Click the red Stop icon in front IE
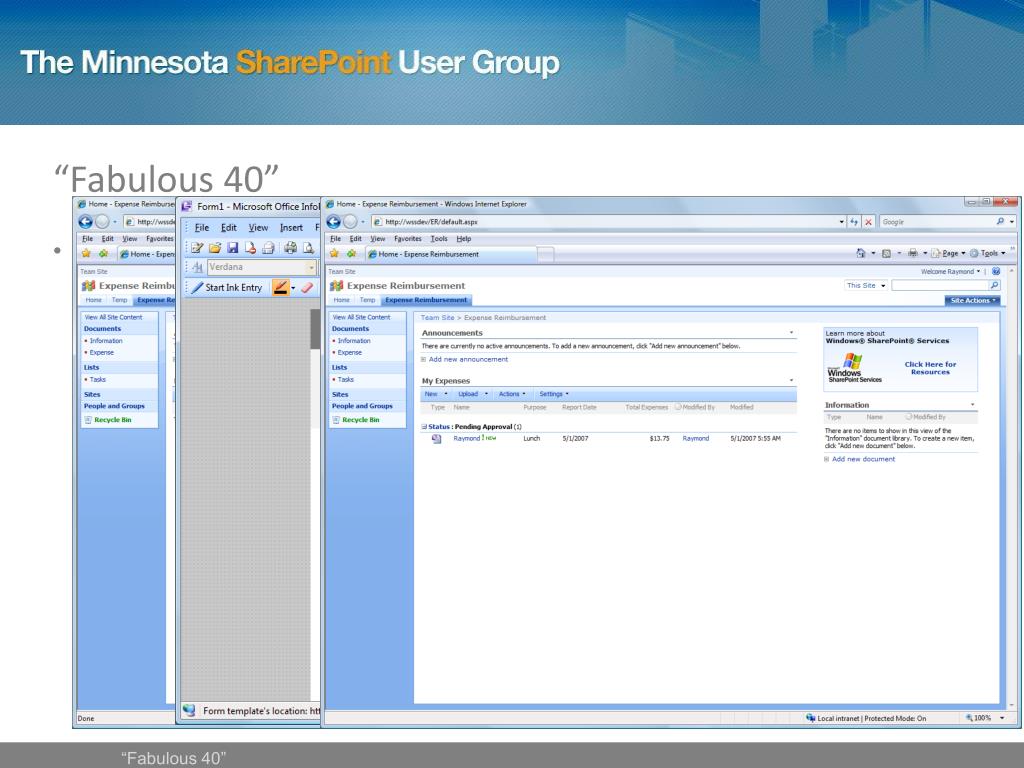The image size is (1024, 768). click(869, 222)
